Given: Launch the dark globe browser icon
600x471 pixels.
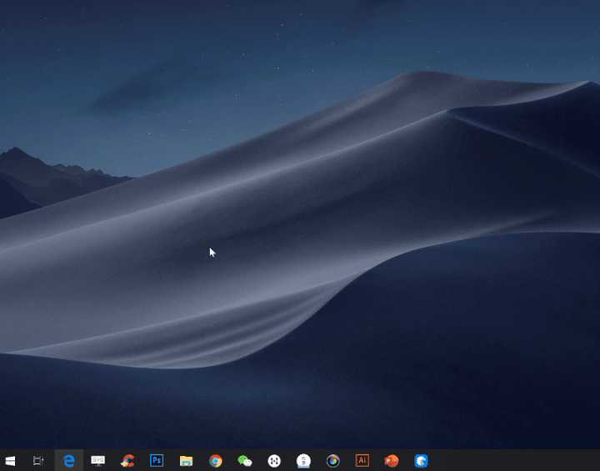Looking at the screenshot, I should 333,461.
